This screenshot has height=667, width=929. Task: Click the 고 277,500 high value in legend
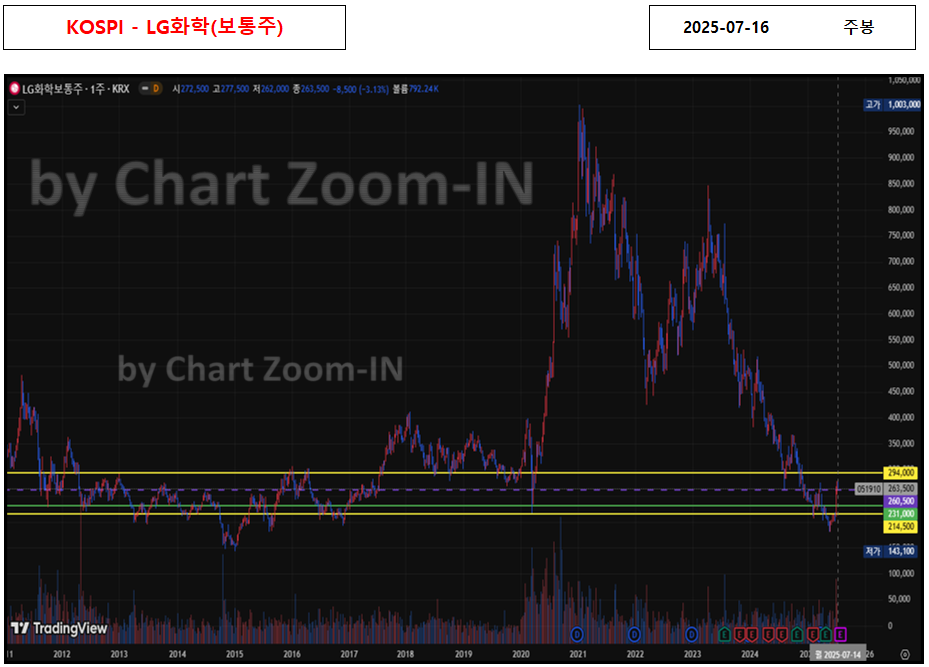click(230, 89)
